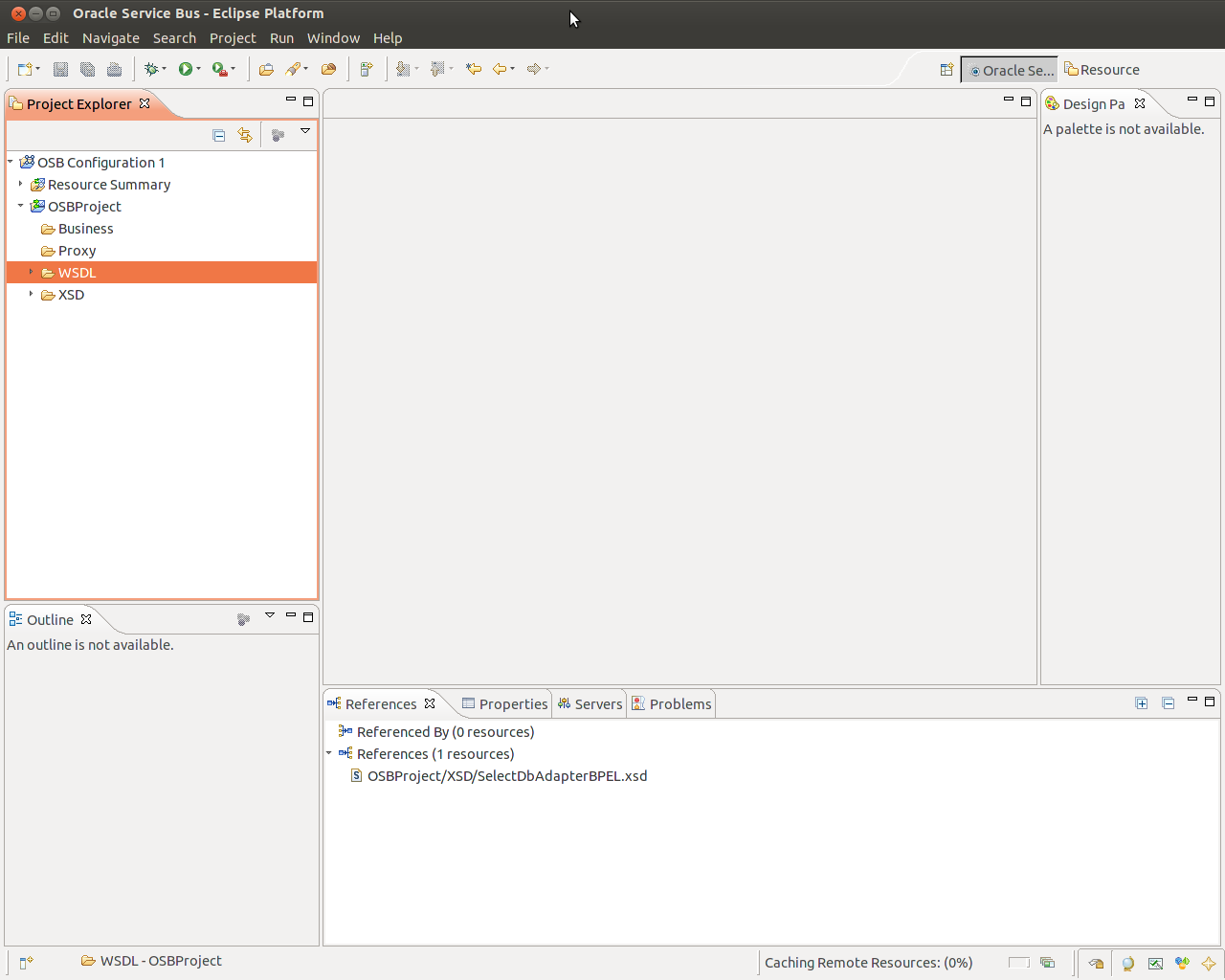Open the Run dropdown arrow
This screenshot has height=980, width=1225.
(198, 69)
